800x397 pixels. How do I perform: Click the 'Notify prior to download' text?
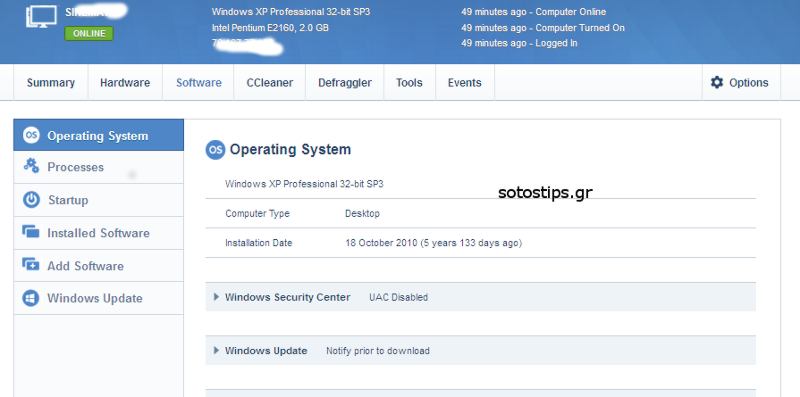click(x=378, y=351)
